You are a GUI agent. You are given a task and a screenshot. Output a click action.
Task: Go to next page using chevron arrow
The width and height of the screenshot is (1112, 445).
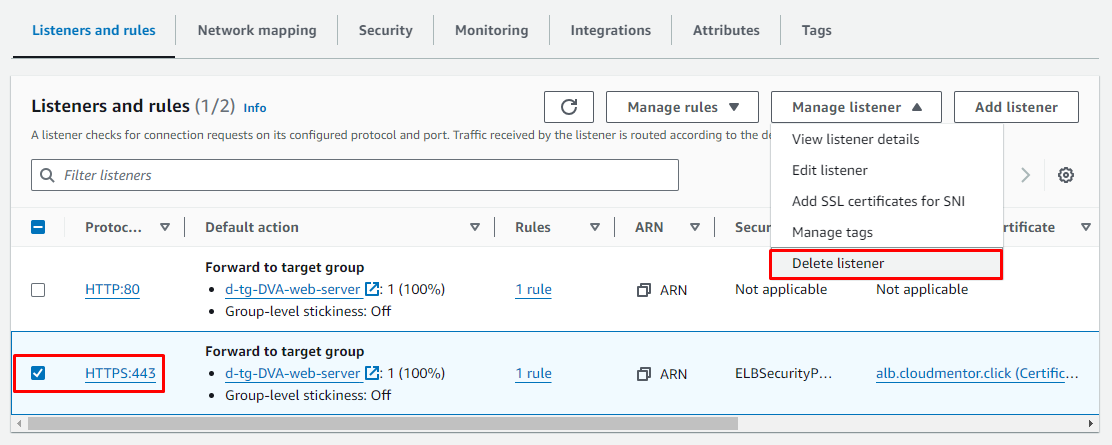pos(1025,175)
